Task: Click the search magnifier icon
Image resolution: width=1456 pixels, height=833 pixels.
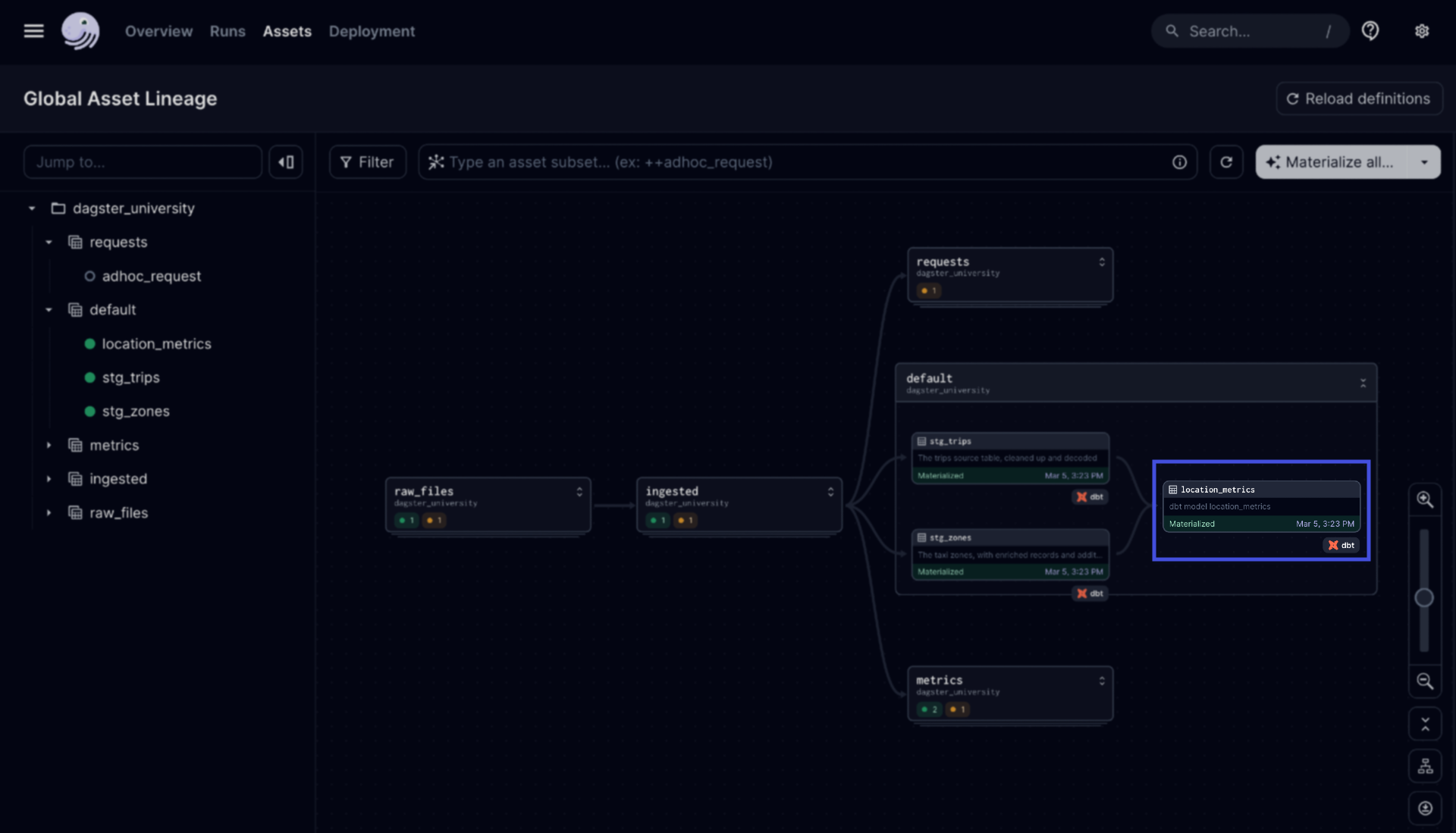Action: [x=1172, y=31]
